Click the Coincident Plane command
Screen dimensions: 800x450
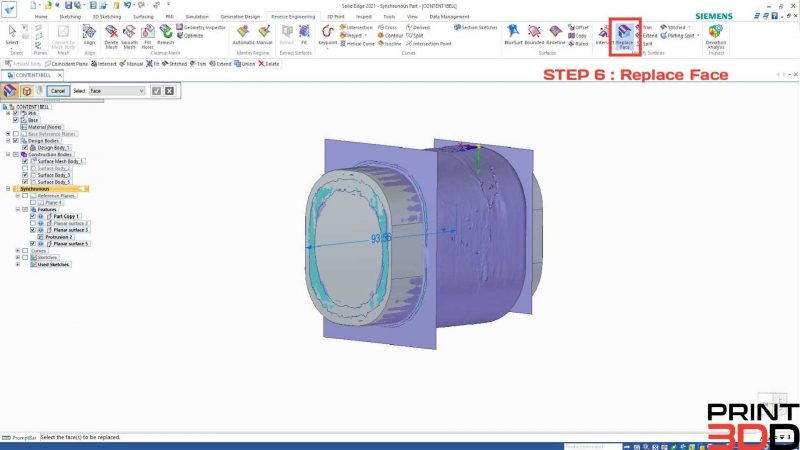click(66, 64)
